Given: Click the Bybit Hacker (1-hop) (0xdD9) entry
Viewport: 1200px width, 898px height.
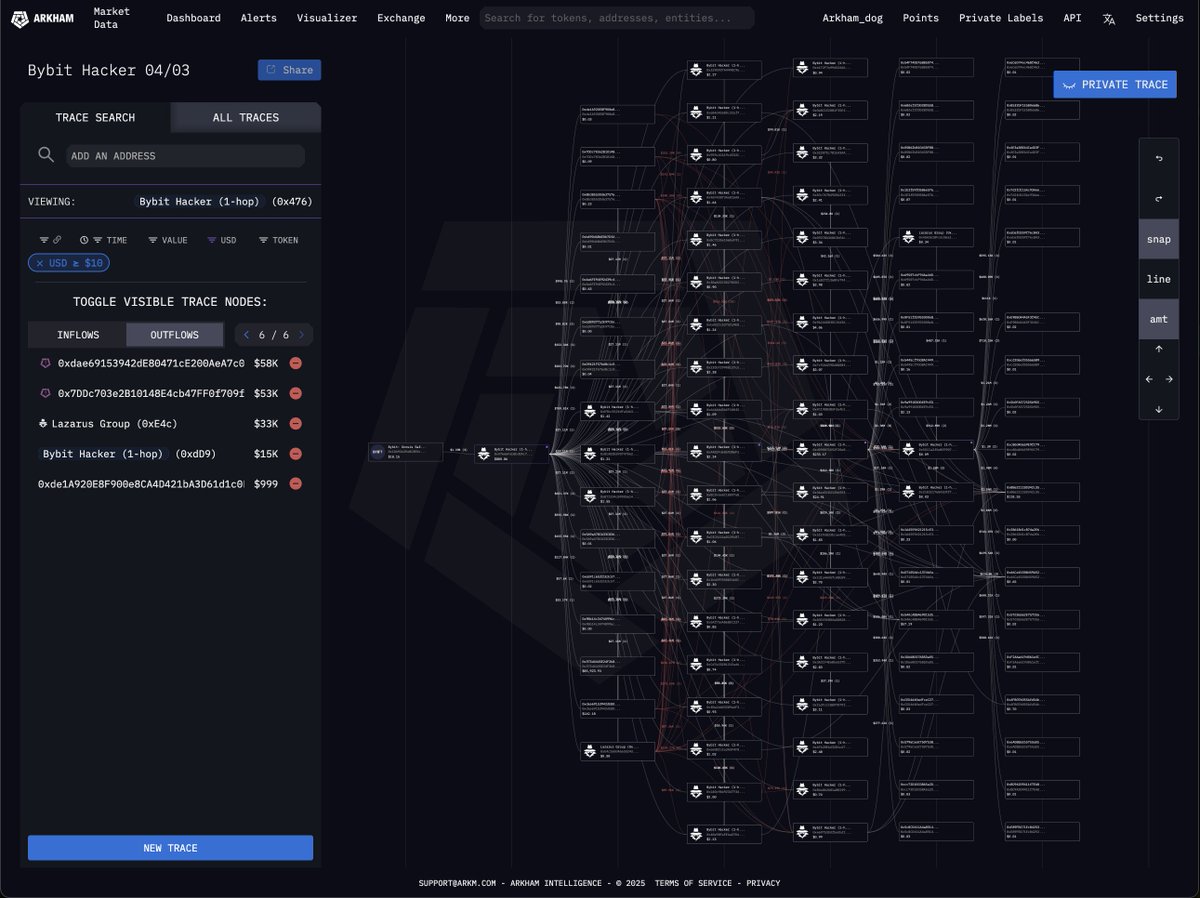Looking at the screenshot, I should click(x=127, y=454).
